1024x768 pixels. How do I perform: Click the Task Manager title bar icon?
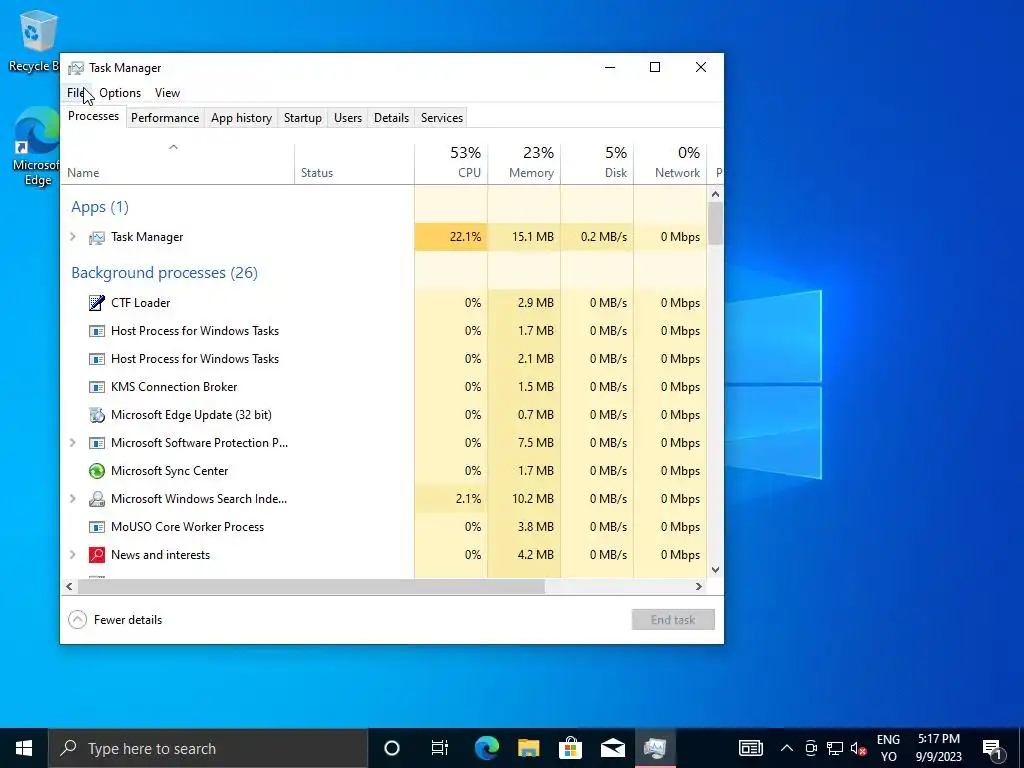pos(76,68)
